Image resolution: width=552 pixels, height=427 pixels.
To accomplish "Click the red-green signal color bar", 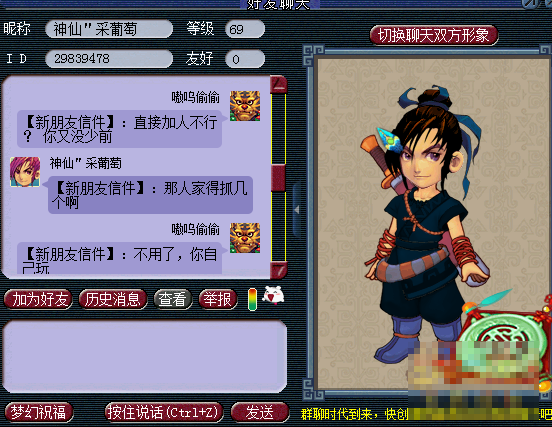I will (252, 299).
